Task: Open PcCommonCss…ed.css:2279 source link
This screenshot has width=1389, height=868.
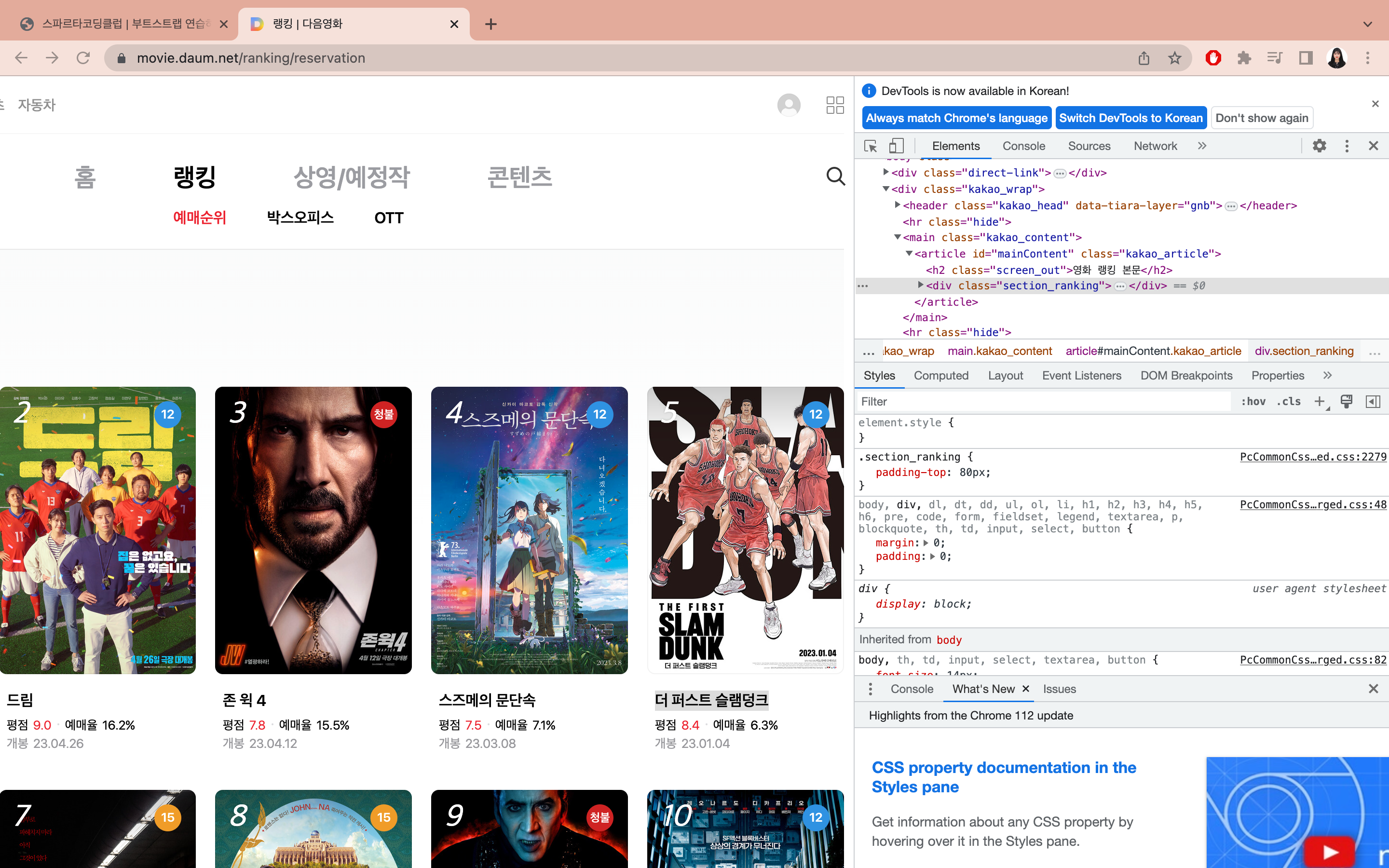Action: [x=1313, y=457]
